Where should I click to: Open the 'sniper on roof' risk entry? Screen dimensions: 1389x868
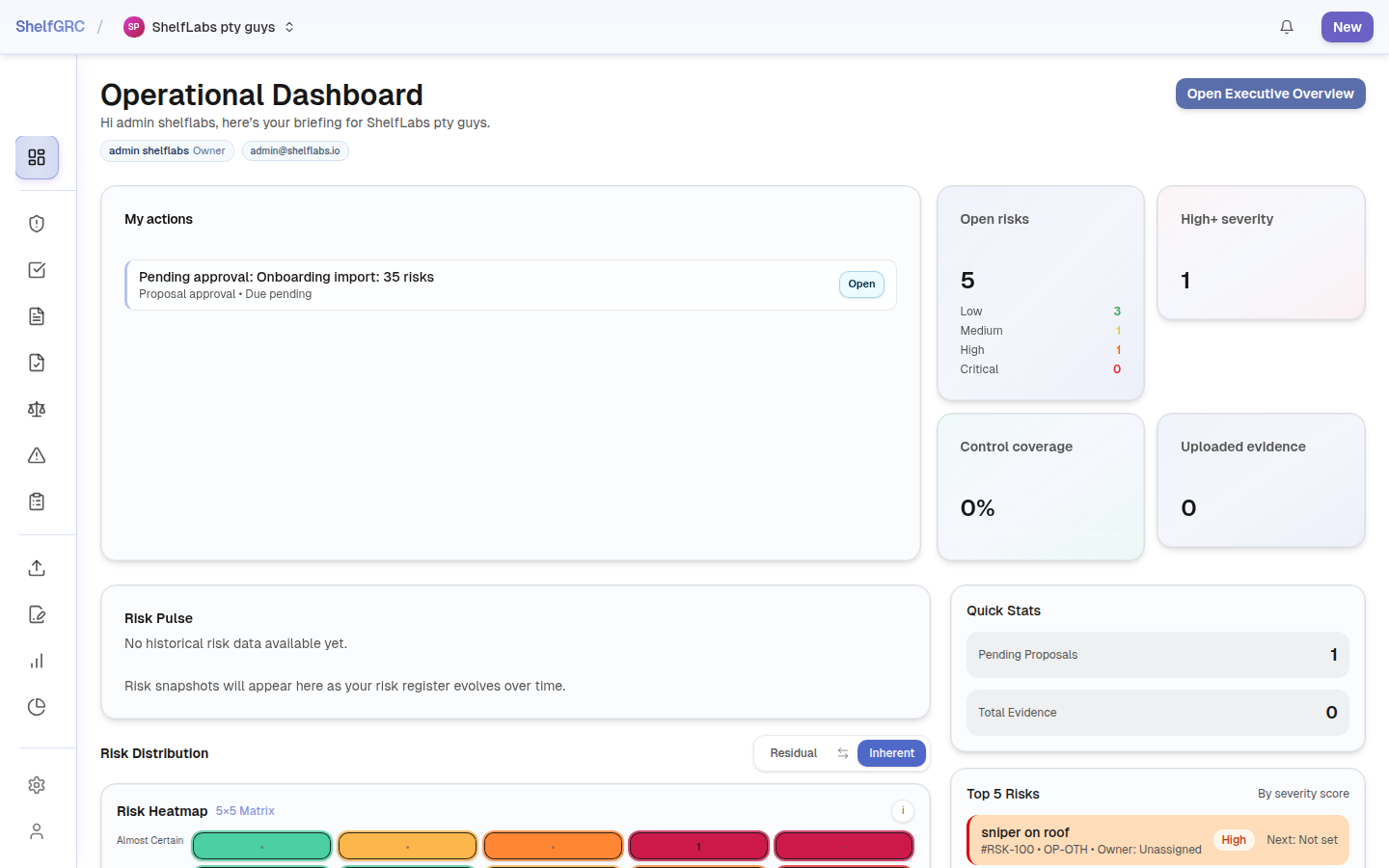click(1157, 840)
